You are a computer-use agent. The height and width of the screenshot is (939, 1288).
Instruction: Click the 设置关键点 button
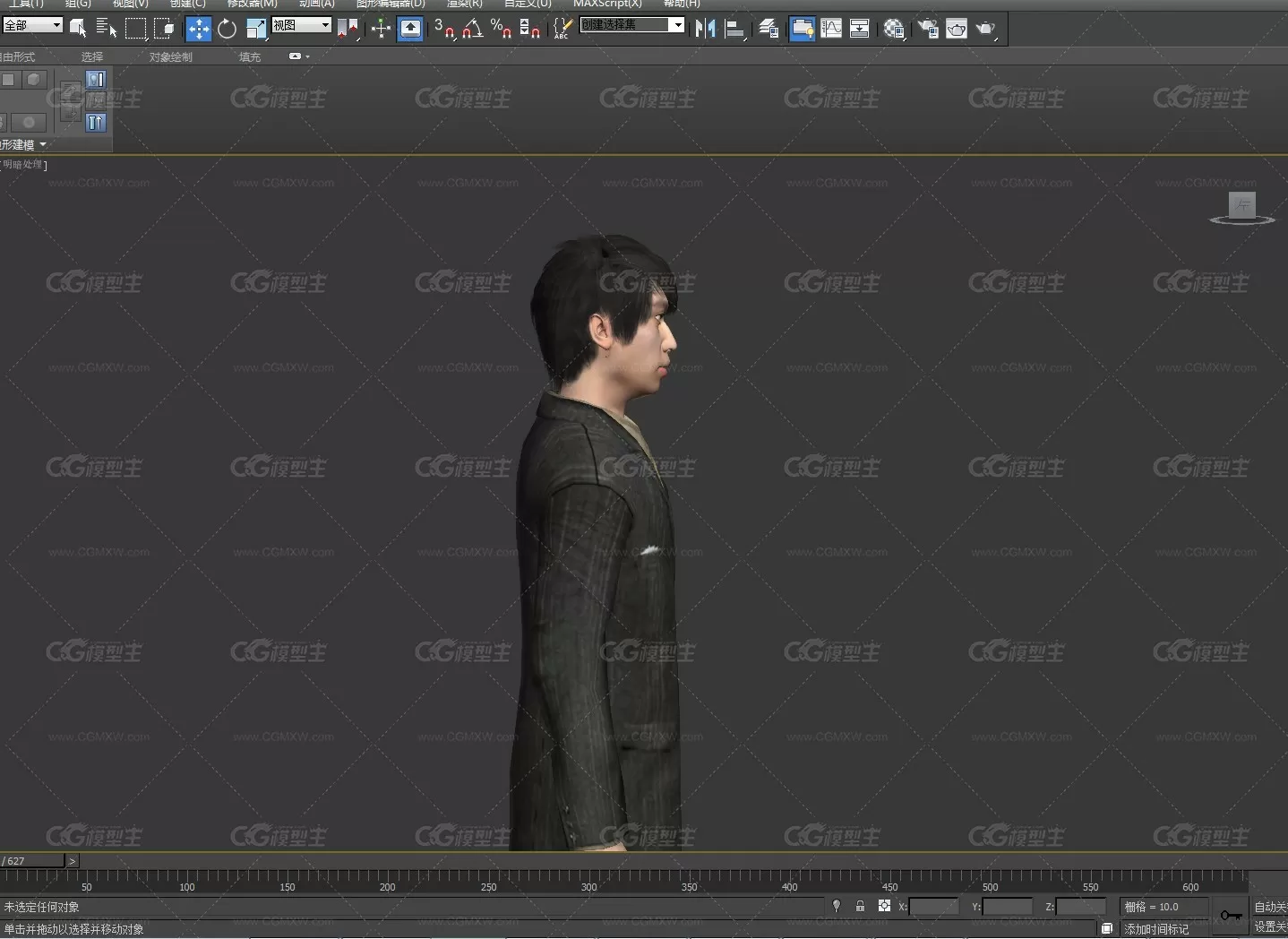tap(1269, 926)
